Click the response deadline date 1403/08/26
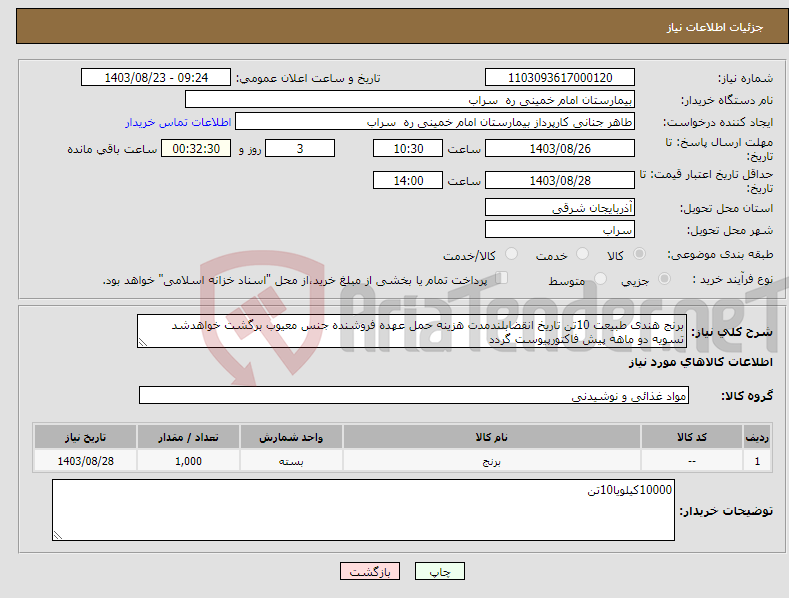789x598 pixels. pos(560,148)
